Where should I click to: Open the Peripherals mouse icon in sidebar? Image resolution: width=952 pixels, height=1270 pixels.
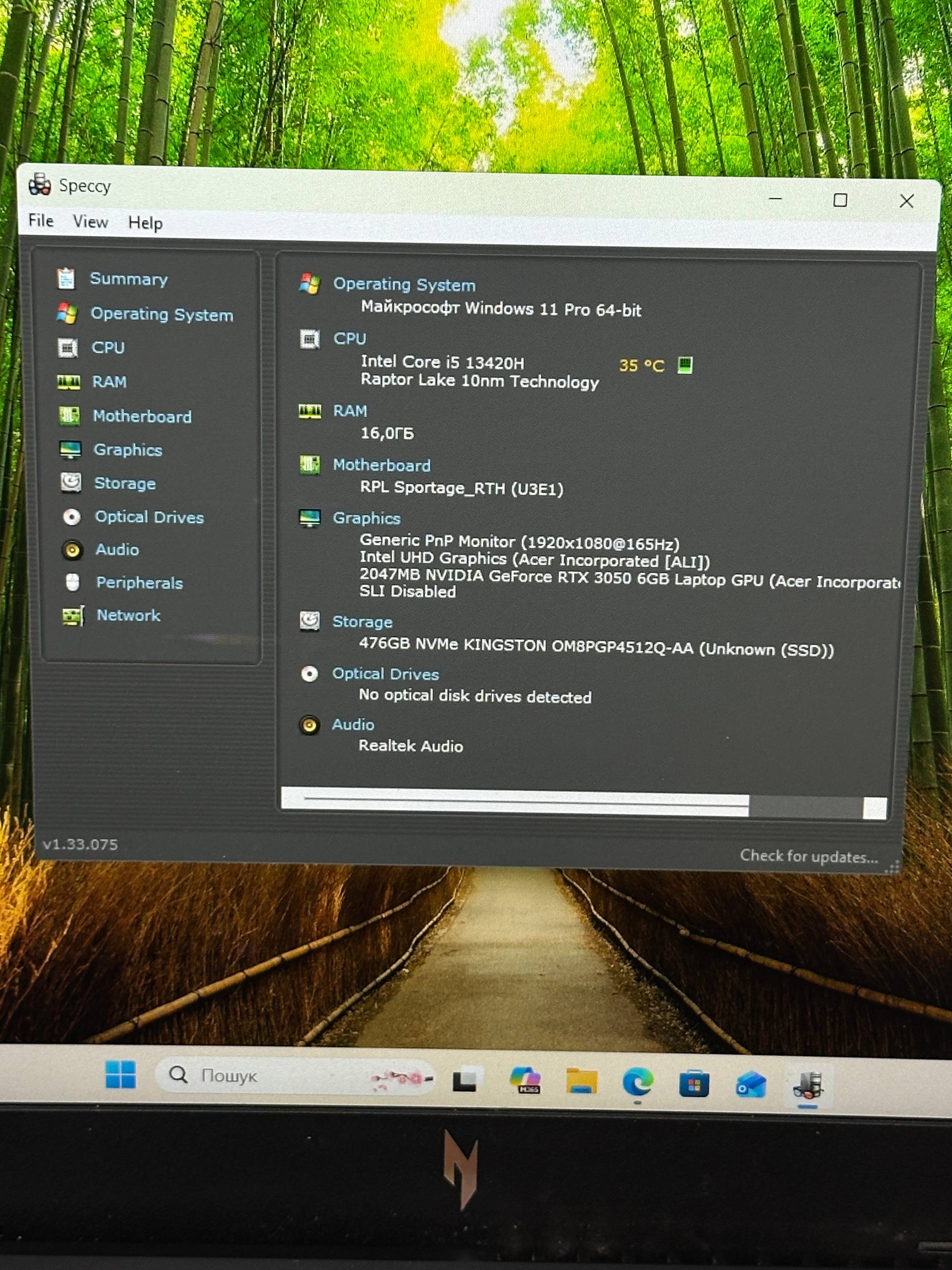(x=72, y=582)
